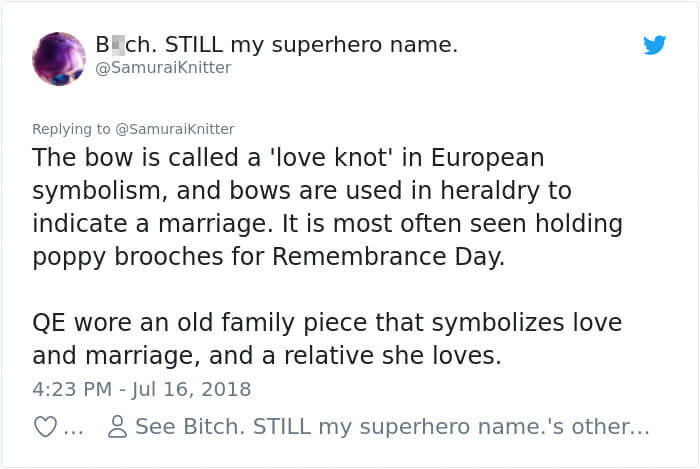Click the @SamuraiKnitter handle under the name
Screen dimensions: 700x469
(x=163, y=68)
